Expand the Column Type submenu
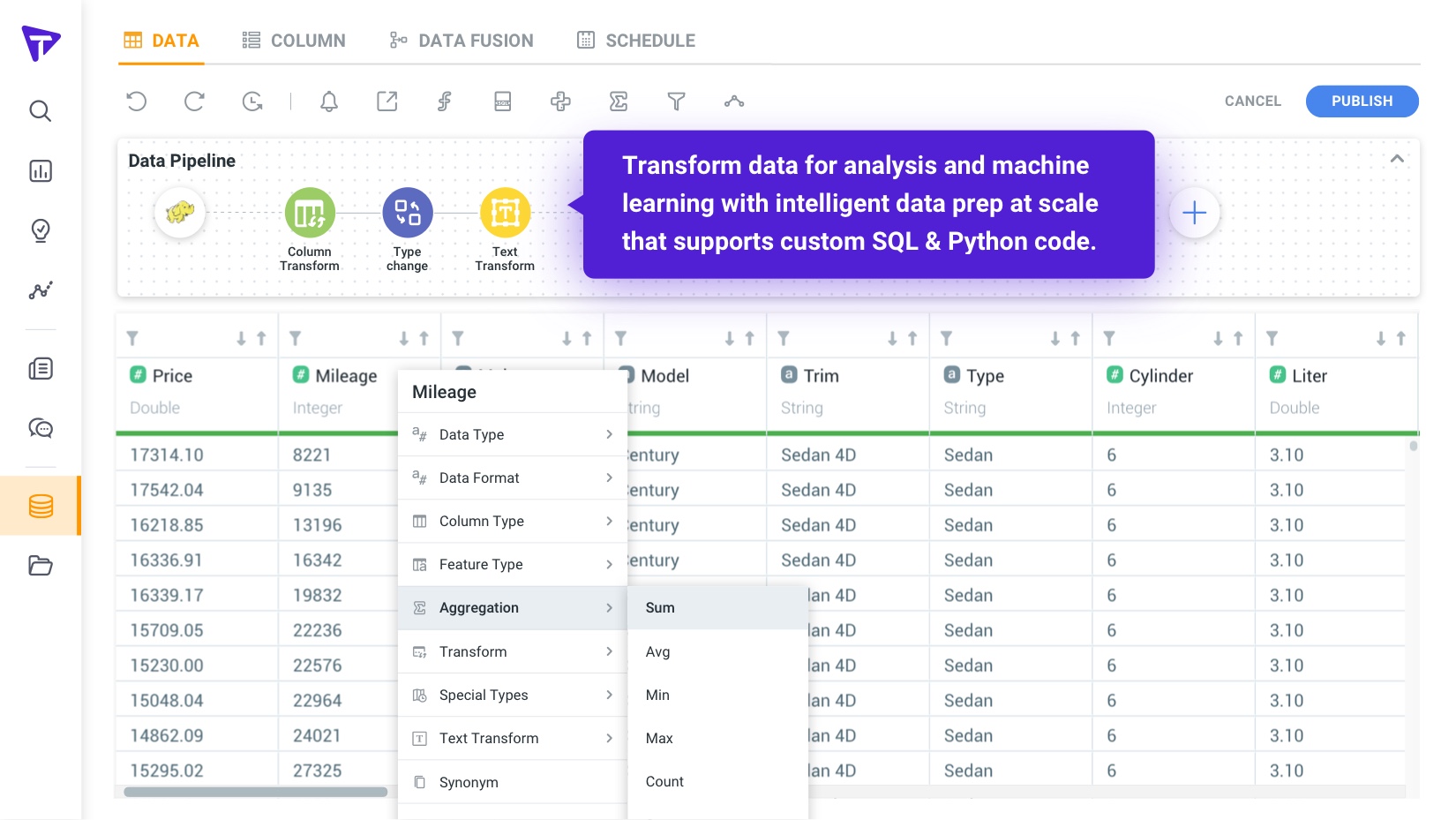1456x820 pixels. coord(512,522)
